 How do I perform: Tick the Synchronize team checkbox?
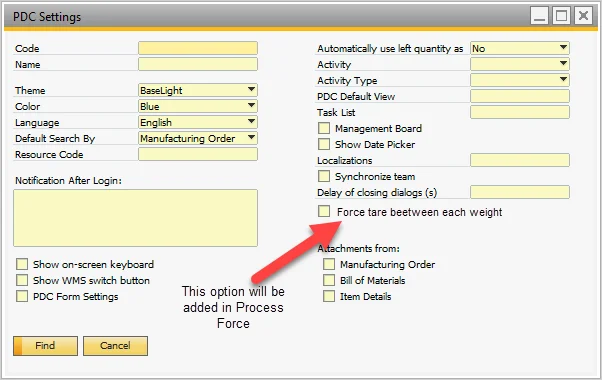324,176
